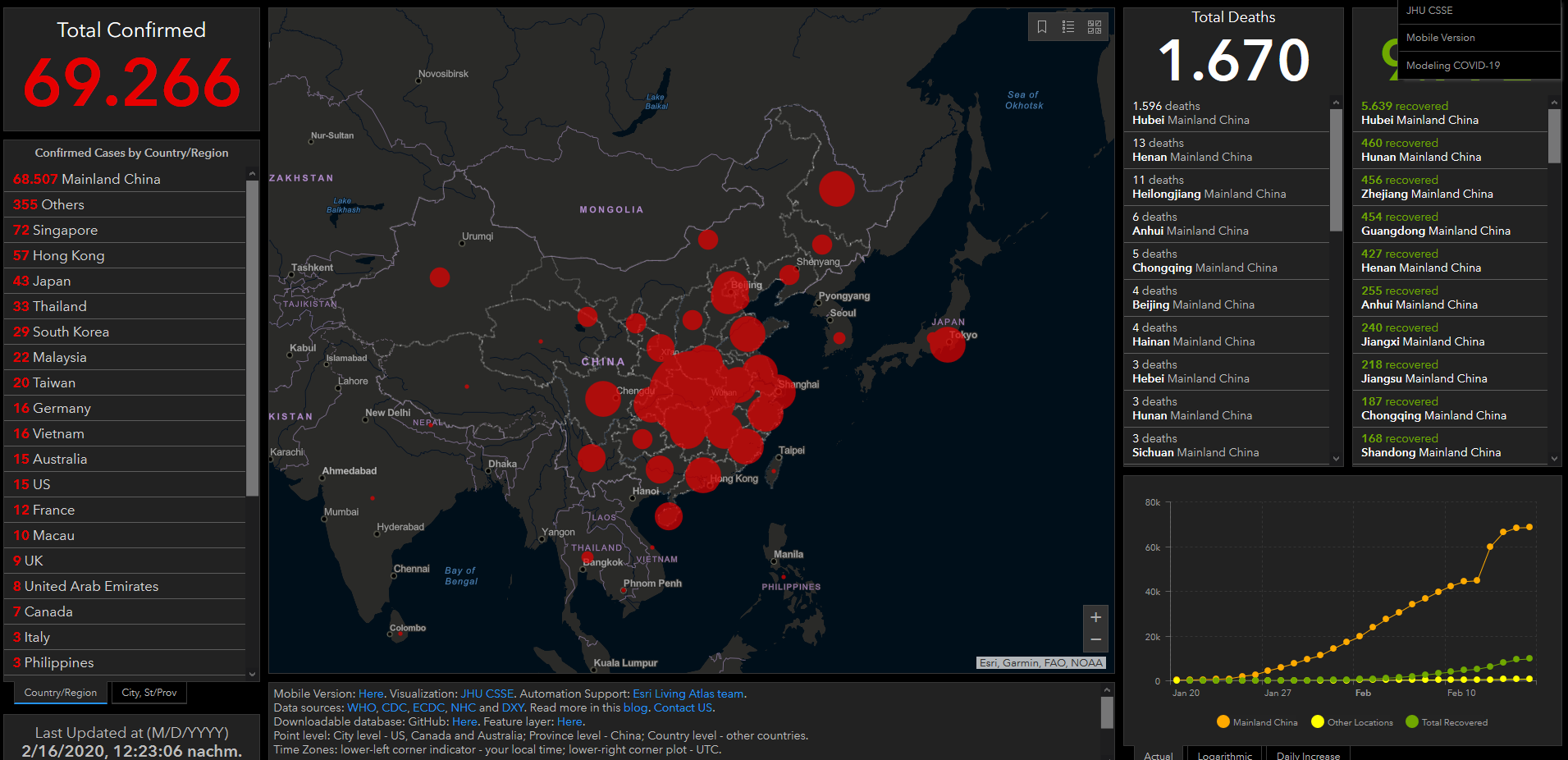Screen dimensions: 1568x760
Task: Open the basemap gallery grid icon
Action: pos(1094,27)
